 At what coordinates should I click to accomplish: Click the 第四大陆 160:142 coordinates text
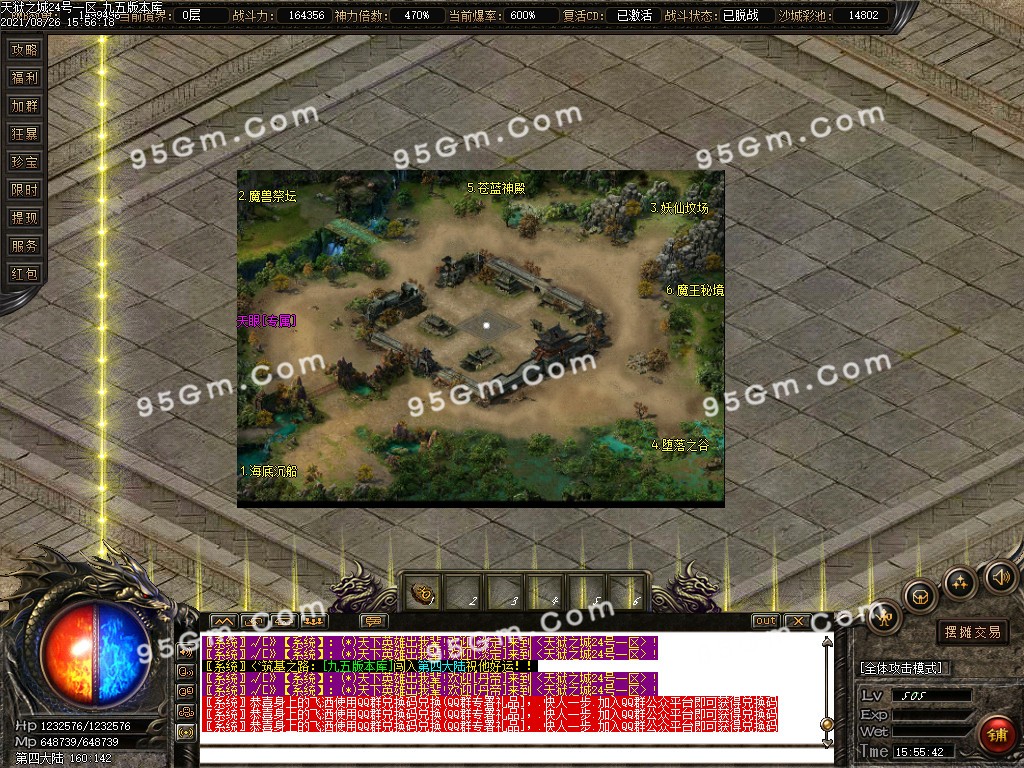tap(63, 758)
